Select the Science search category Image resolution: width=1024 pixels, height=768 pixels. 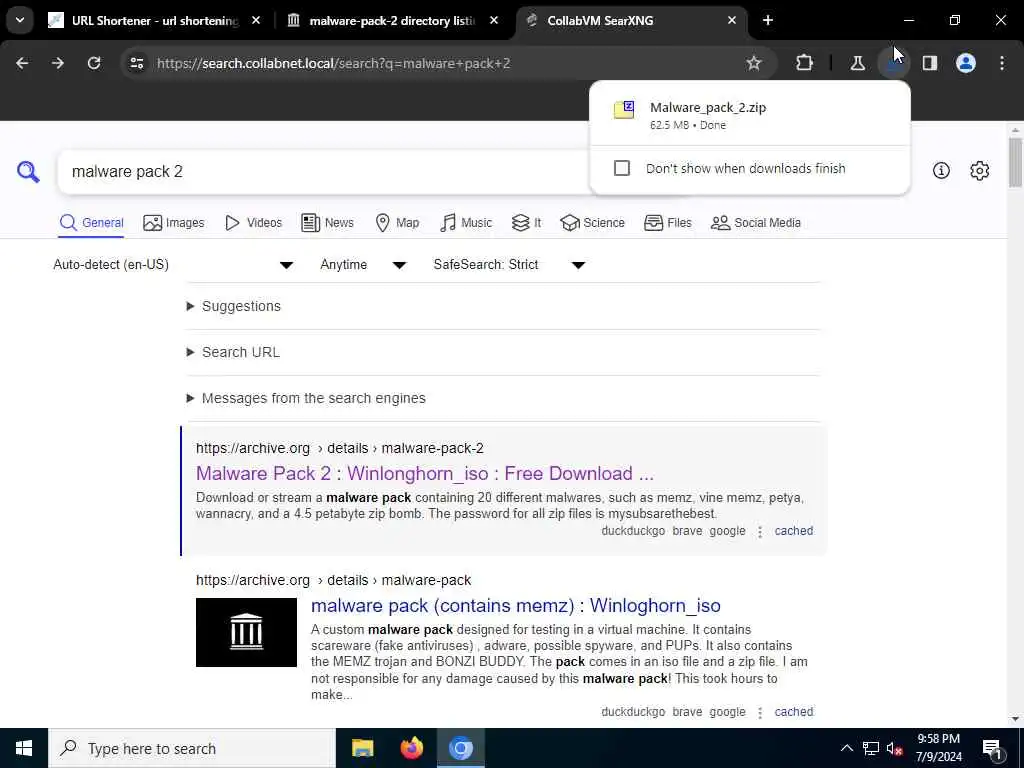point(592,223)
